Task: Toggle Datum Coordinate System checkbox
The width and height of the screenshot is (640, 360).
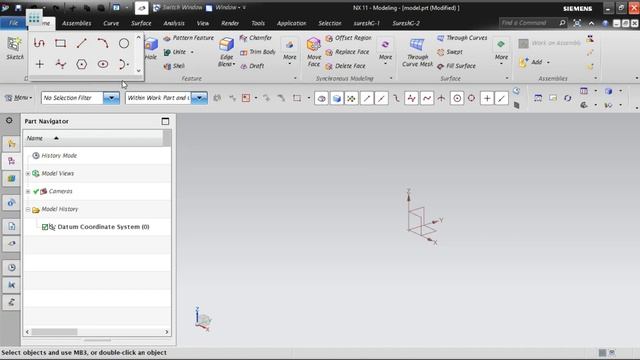Action: pyautogui.click(x=45, y=227)
